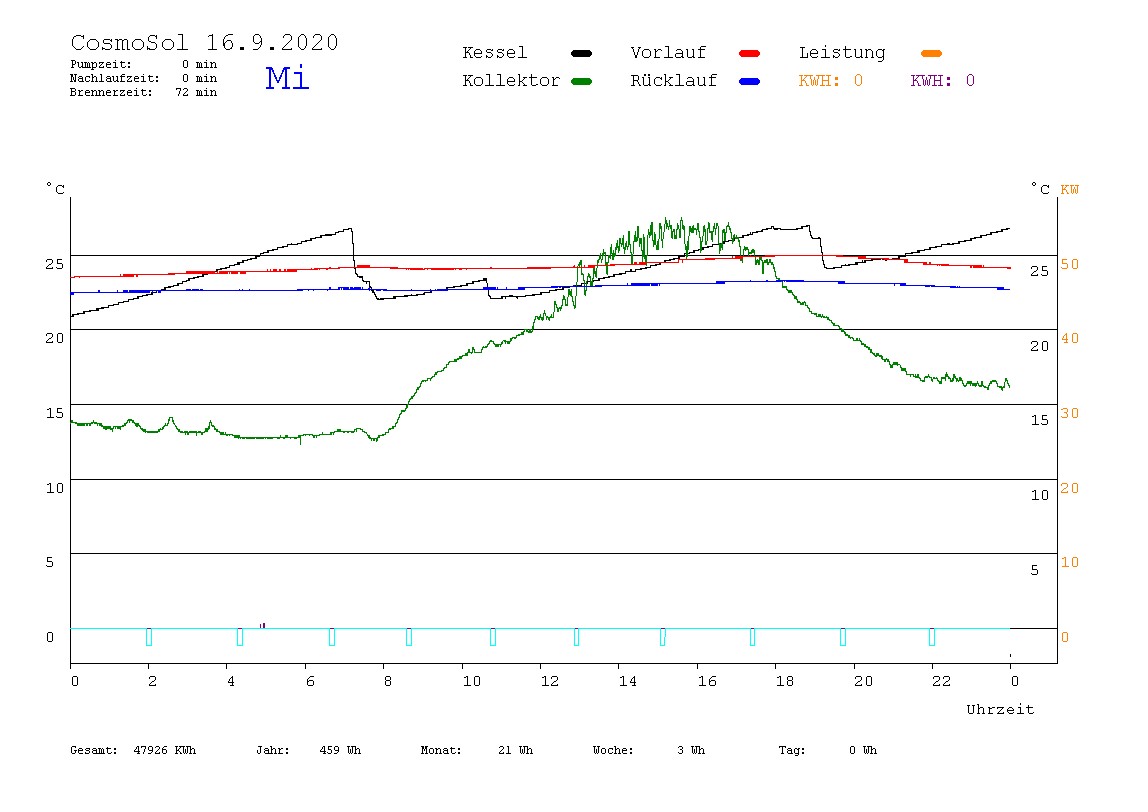
Task: Click the '0 min' value beside Pumpzeit
Action: [200, 64]
